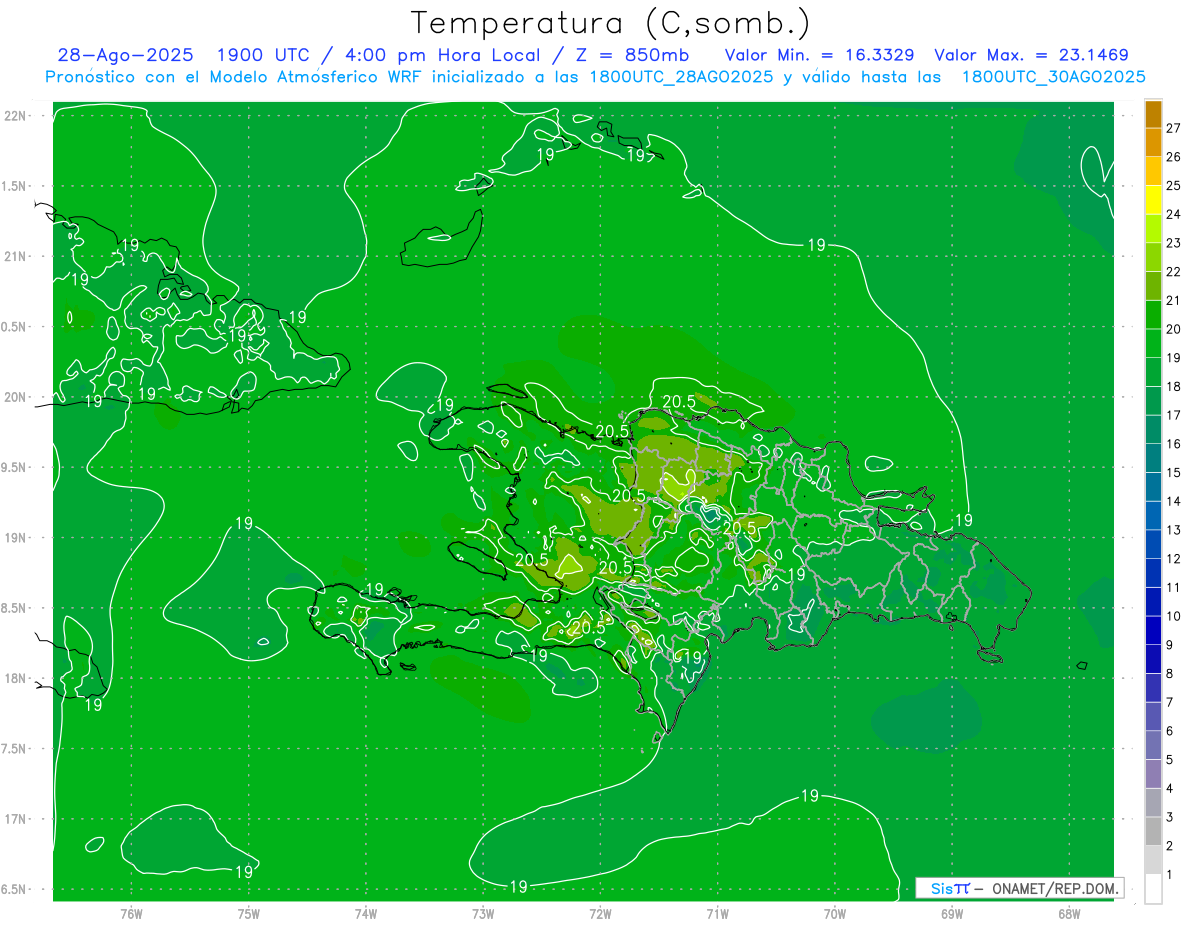This screenshot has width=1200, height=927.
Task: Click the legend value "27"
Action: (1173, 128)
